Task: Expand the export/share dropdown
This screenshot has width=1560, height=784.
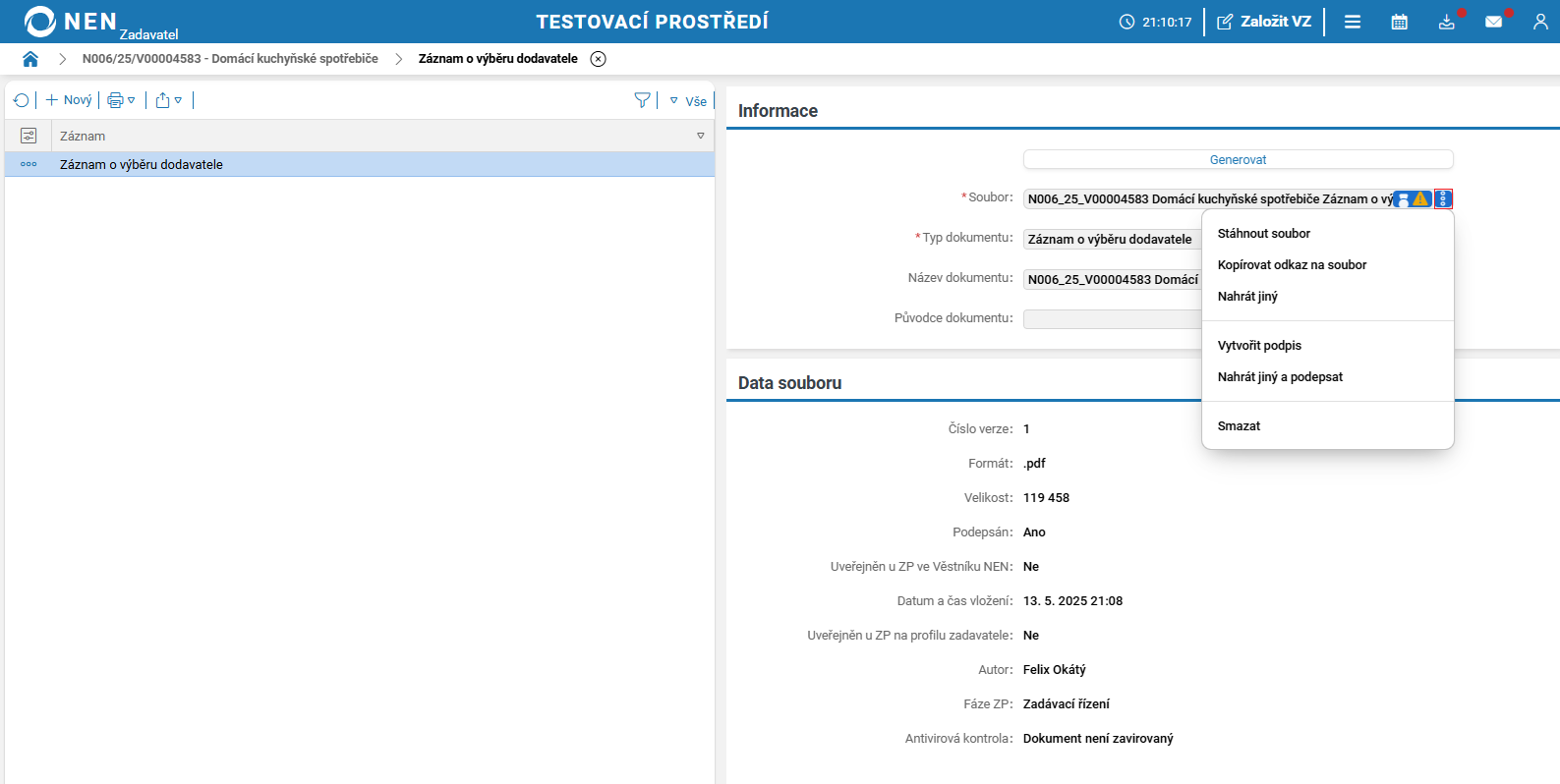Action: coord(169,100)
